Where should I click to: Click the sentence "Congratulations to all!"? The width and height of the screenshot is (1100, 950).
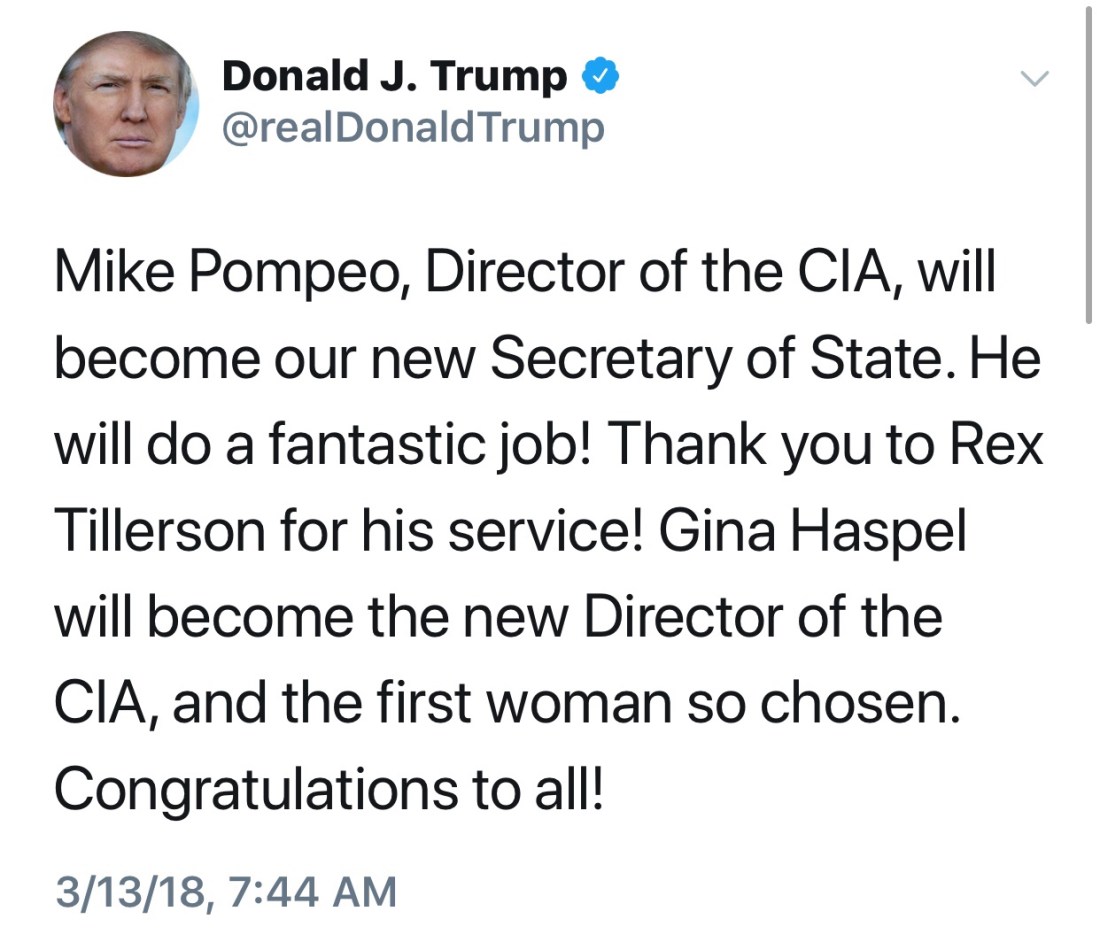330,789
